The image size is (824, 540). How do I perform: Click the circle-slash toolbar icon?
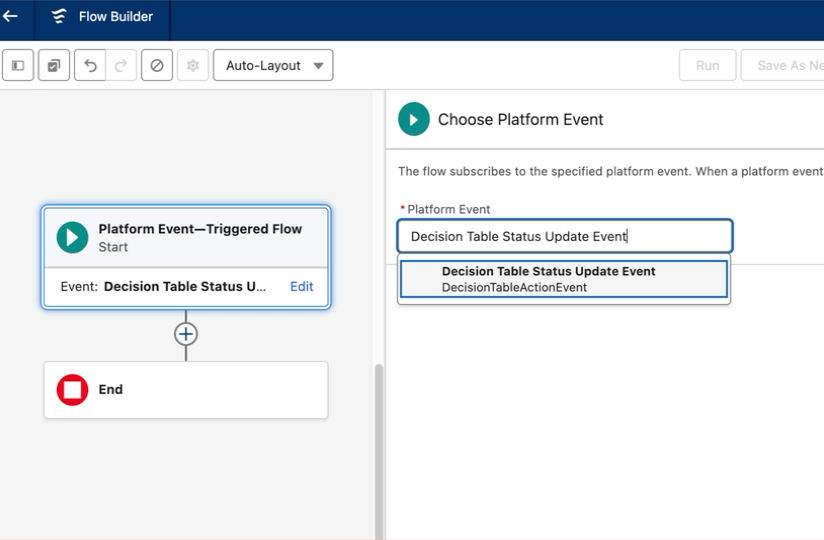point(157,65)
